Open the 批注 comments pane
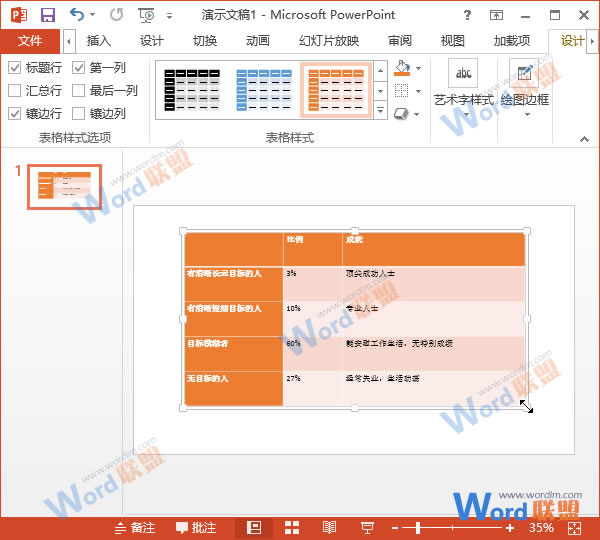 pyautogui.click(x=196, y=528)
